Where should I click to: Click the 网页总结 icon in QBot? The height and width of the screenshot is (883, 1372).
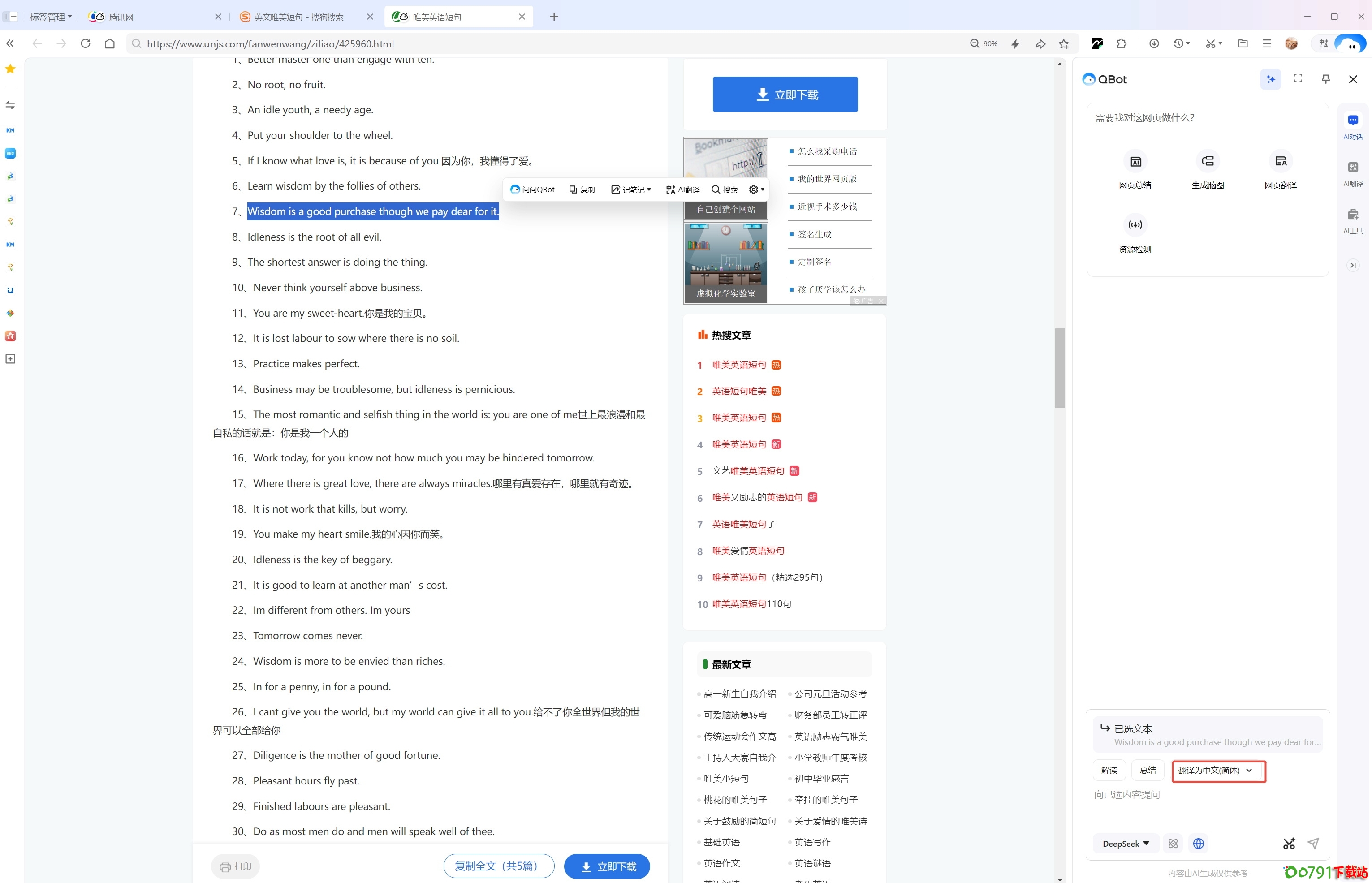coord(1135,162)
